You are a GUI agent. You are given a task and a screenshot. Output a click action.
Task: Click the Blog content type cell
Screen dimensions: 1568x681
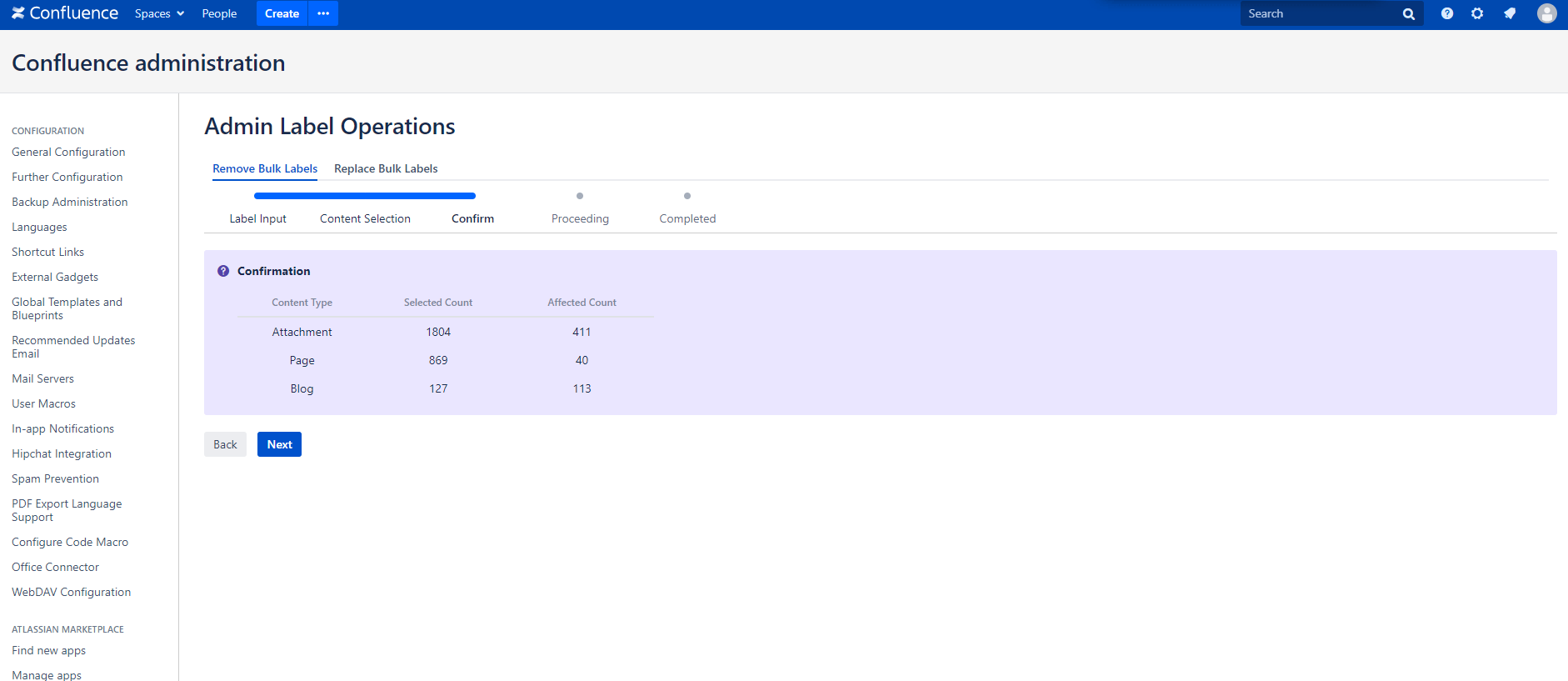[x=302, y=388]
